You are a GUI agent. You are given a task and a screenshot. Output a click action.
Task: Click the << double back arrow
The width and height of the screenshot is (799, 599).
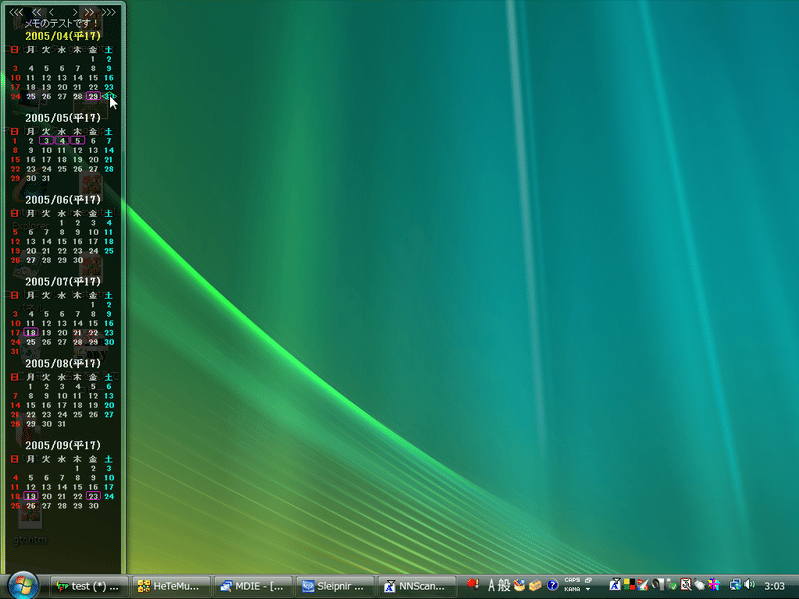(x=37, y=12)
